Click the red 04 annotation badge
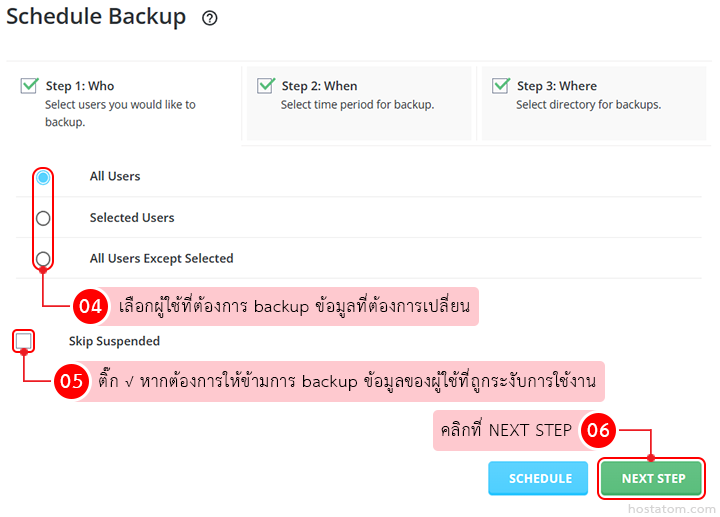The width and height of the screenshot is (720, 517). pos(91,306)
